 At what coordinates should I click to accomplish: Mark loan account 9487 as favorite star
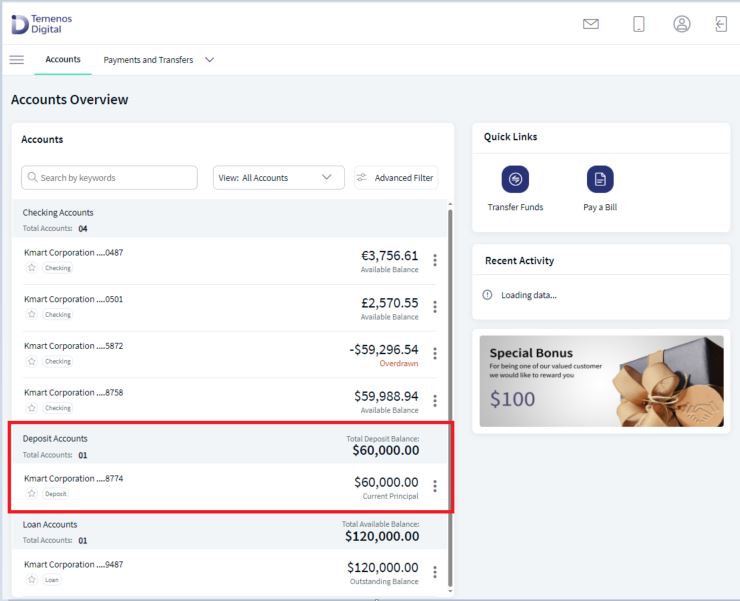[x=32, y=579]
